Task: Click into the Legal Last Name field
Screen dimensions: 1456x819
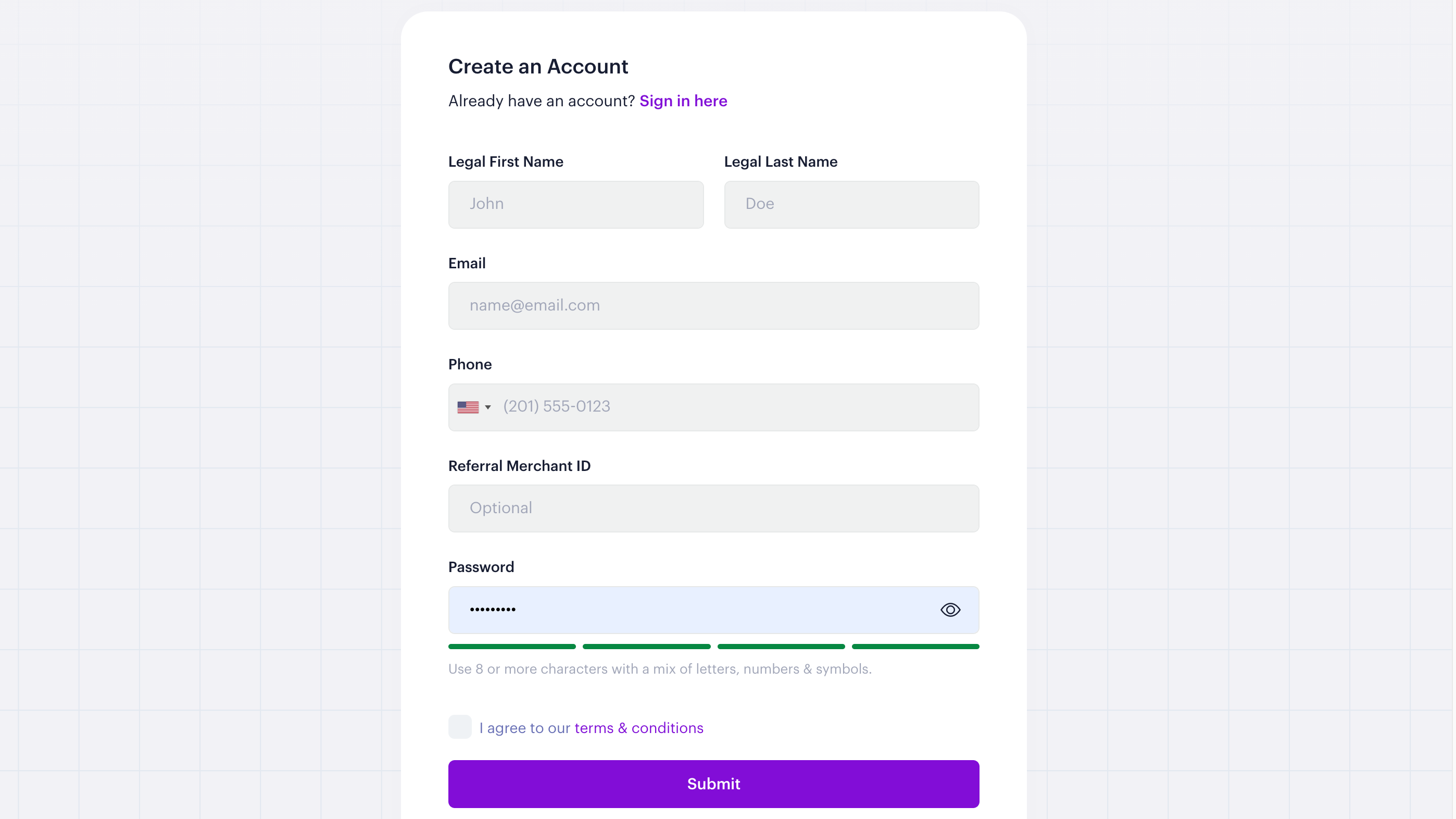Action: pyautogui.click(x=851, y=204)
